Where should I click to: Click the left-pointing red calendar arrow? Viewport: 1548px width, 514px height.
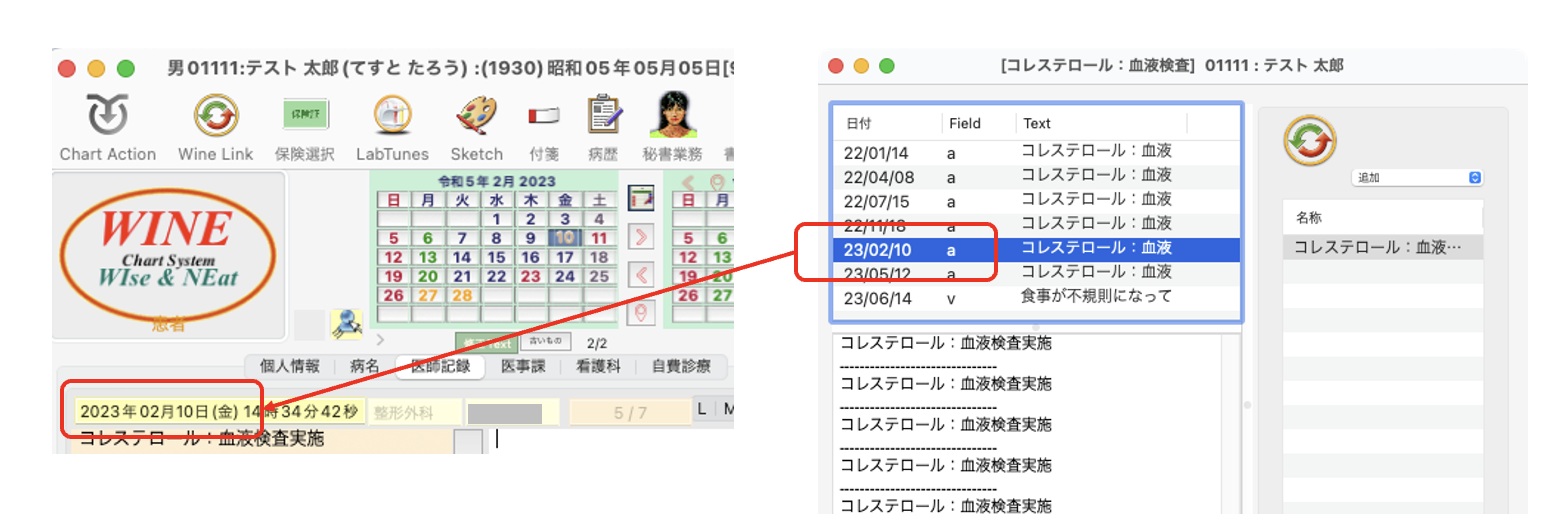coord(640,275)
